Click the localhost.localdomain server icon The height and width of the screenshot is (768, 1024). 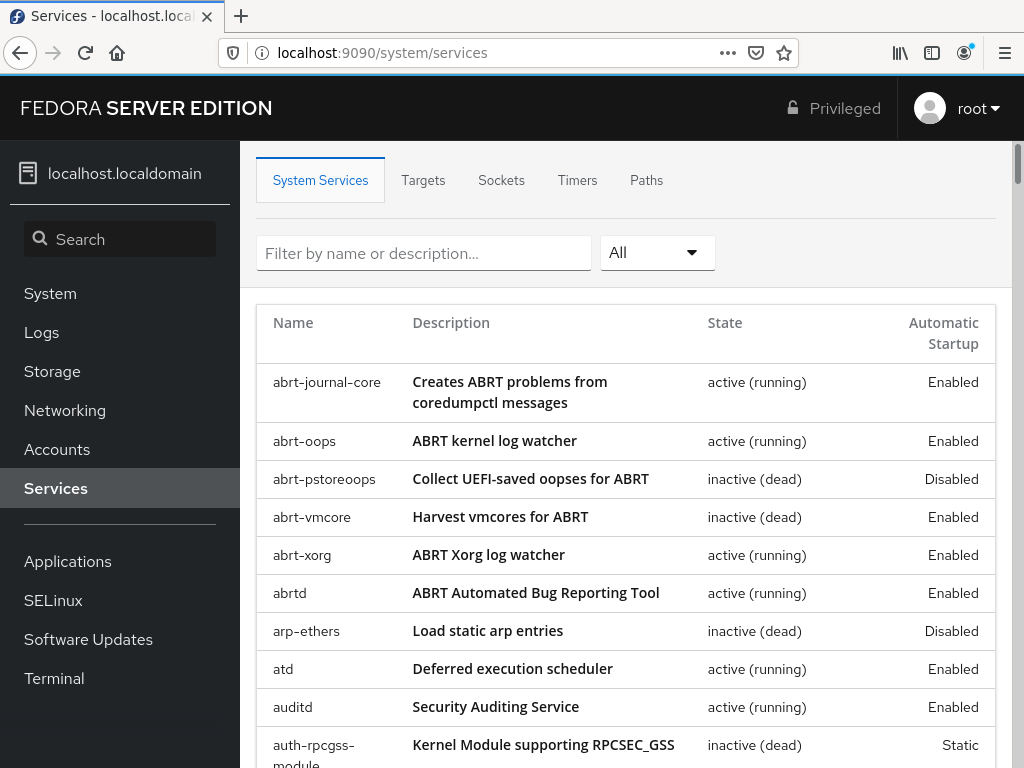(28, 173)
